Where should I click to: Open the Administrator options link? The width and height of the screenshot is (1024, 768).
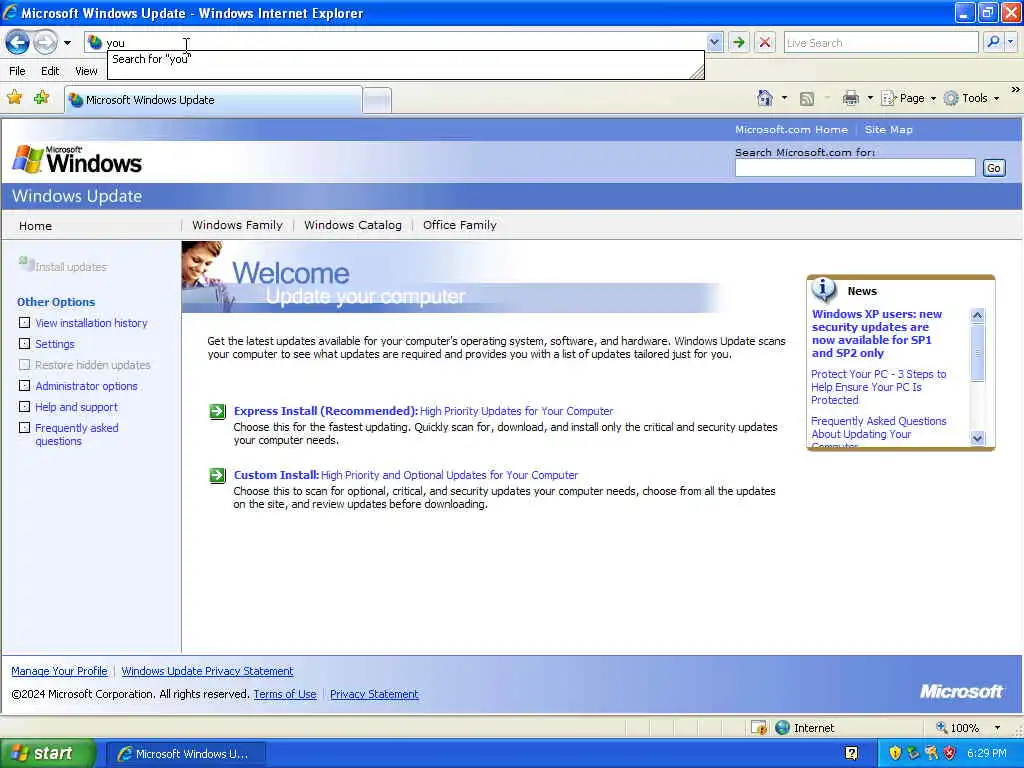(86, 386)
